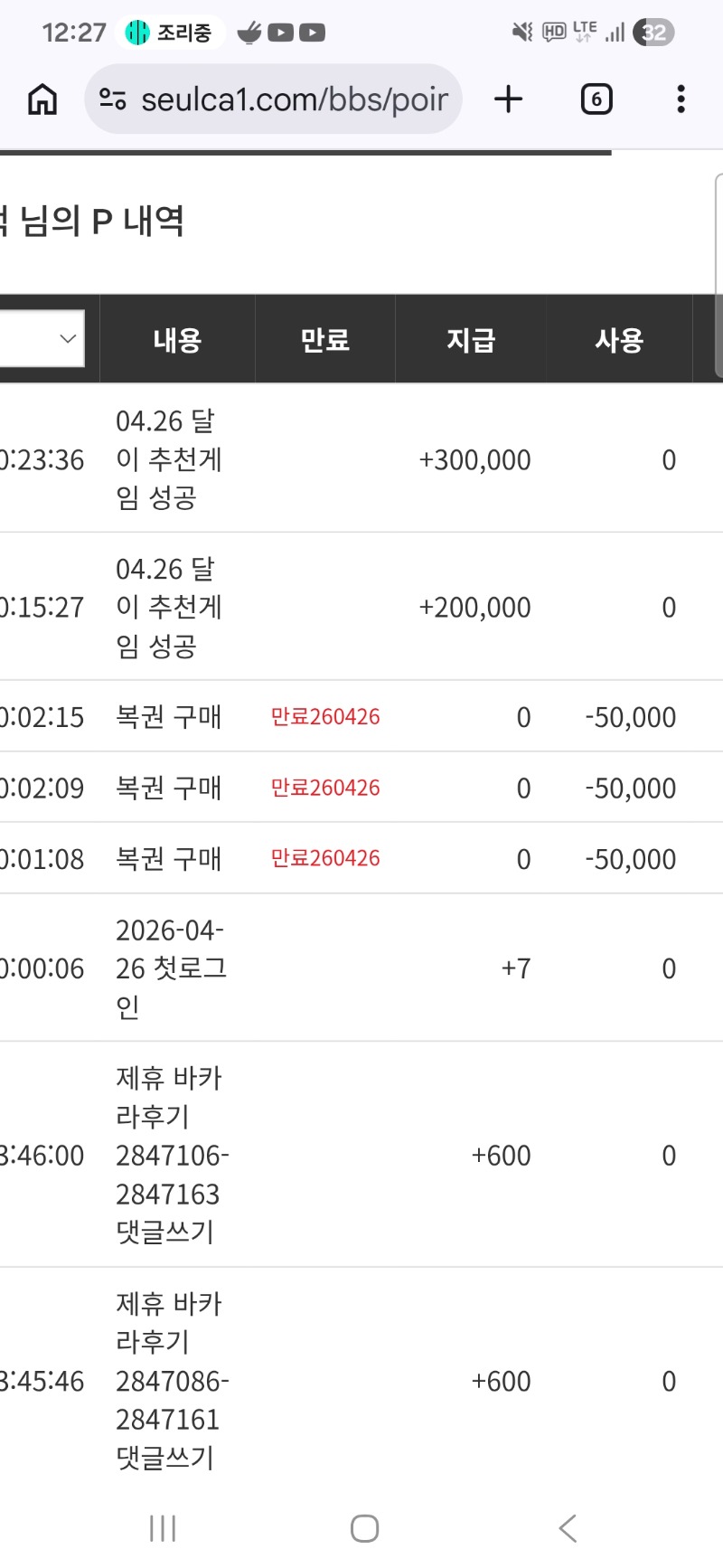
Task: Open the browser three-dot menu
Action: (681, 99)
